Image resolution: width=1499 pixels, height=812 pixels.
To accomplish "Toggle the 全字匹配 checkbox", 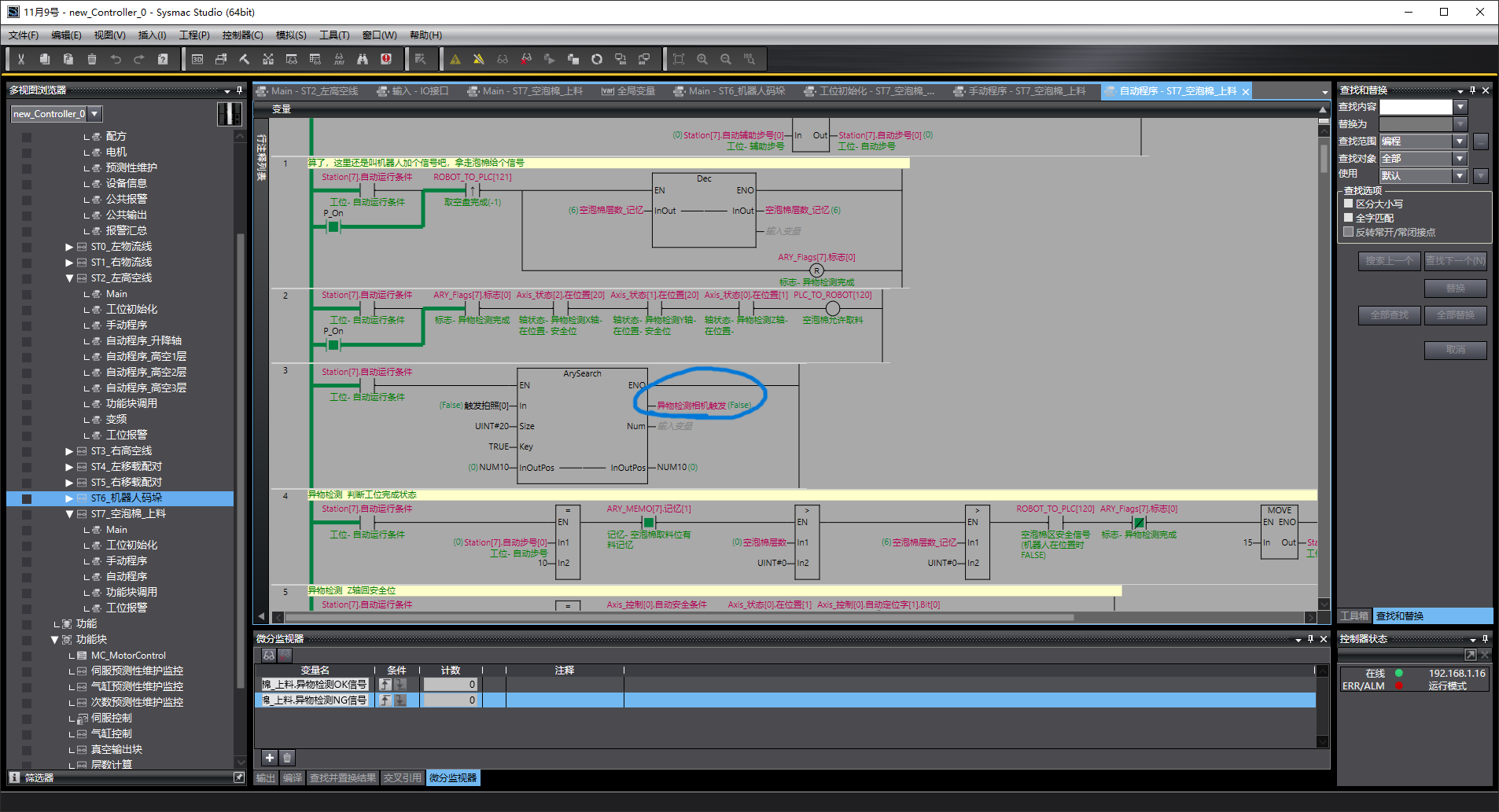I will (1348, 218).
